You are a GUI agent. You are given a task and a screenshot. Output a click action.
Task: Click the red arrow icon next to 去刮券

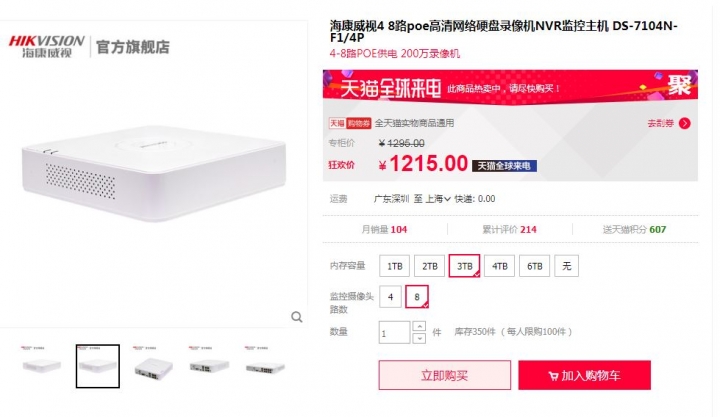tap(685, 123)
